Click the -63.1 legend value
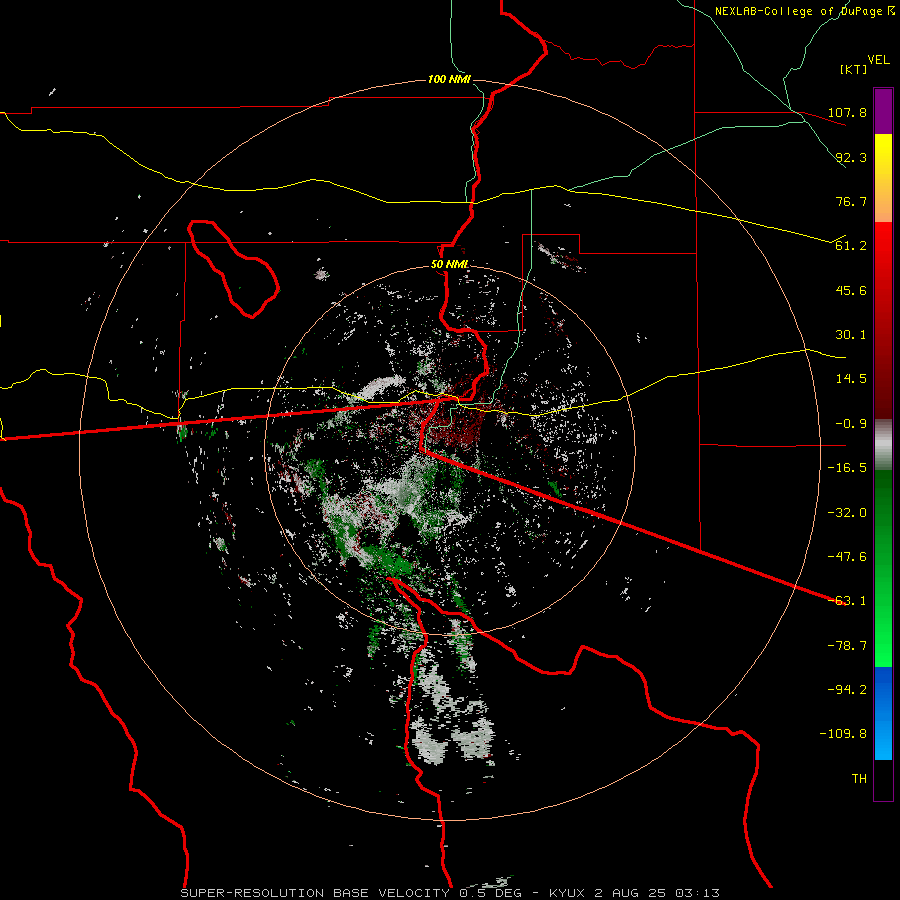900x900 pixels. click(x=847, y=601)
